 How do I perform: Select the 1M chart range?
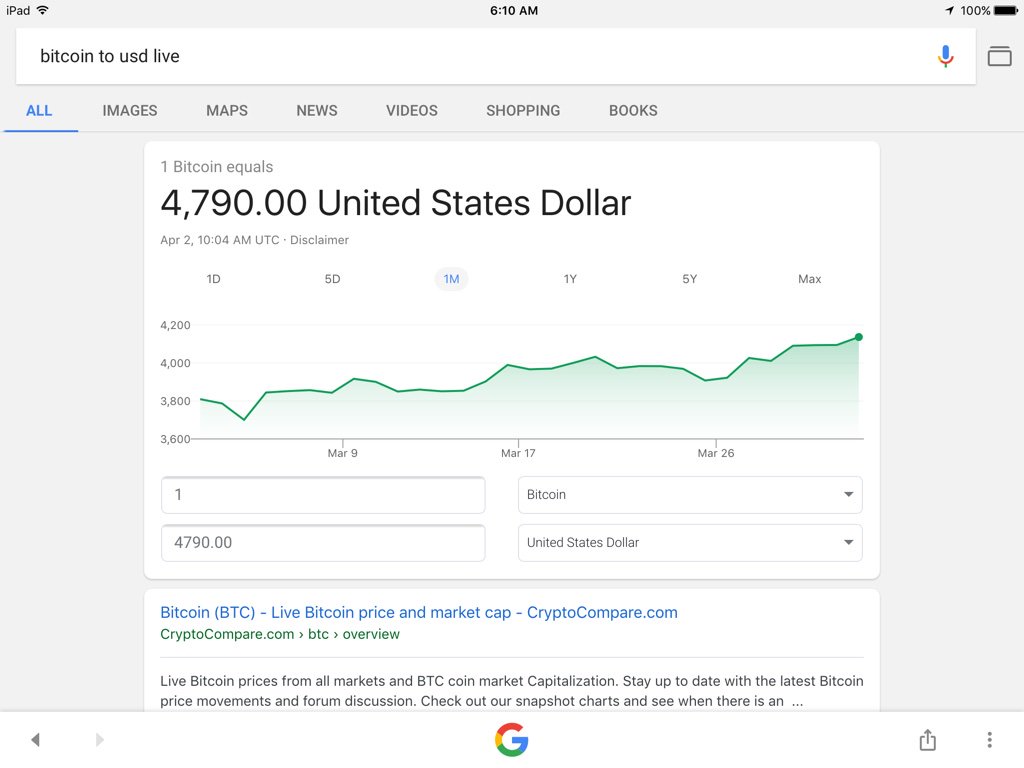[x=451, y=279]
